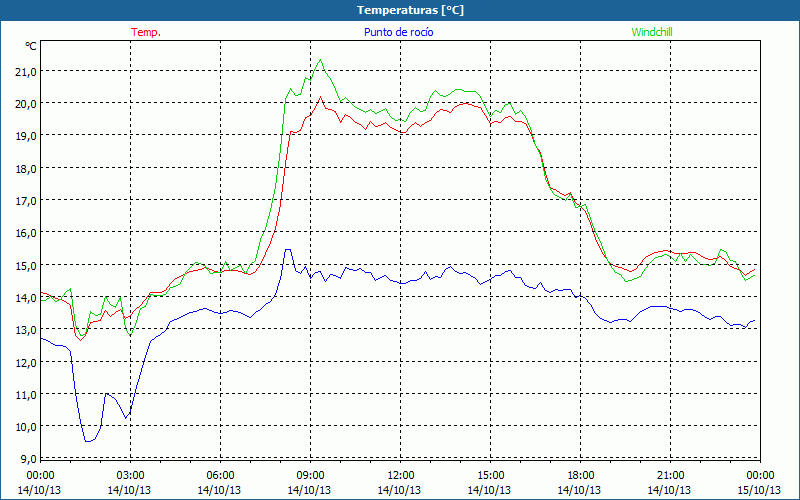Click the '18,0' y-axis value
This screenshot has width=800, height=500.
26,168
